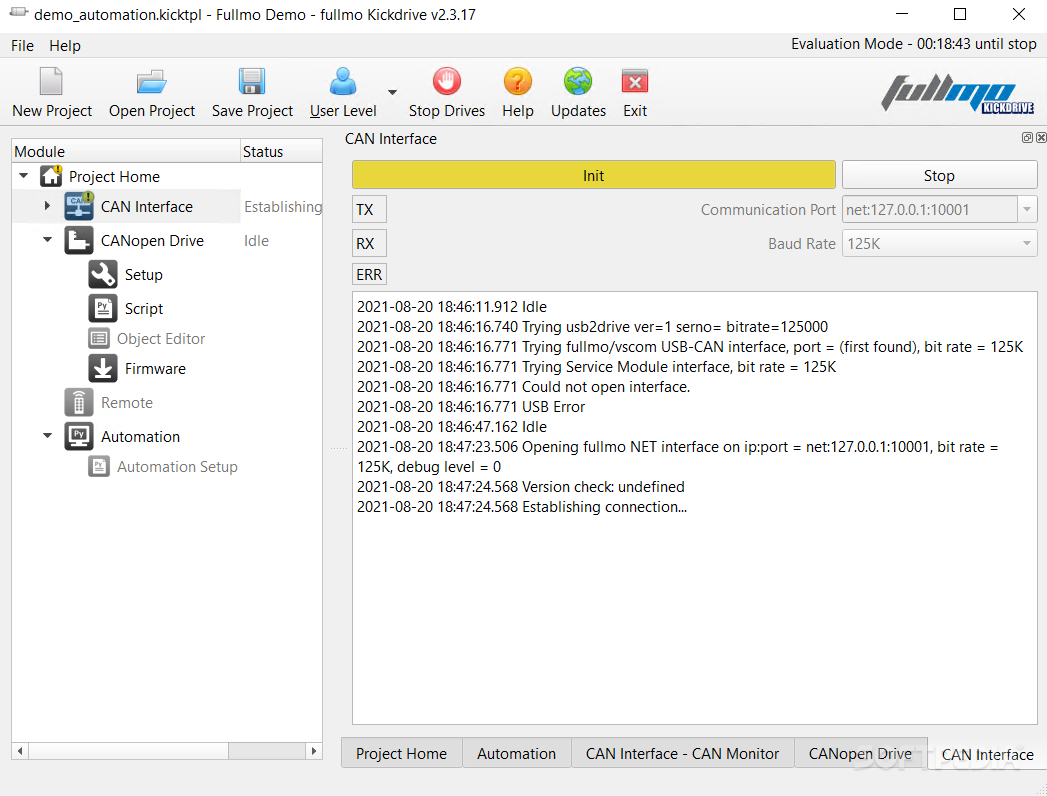Click the 'USB Error' log line
The width and height of the screenshot is (1047, 796).
point(471,407)
